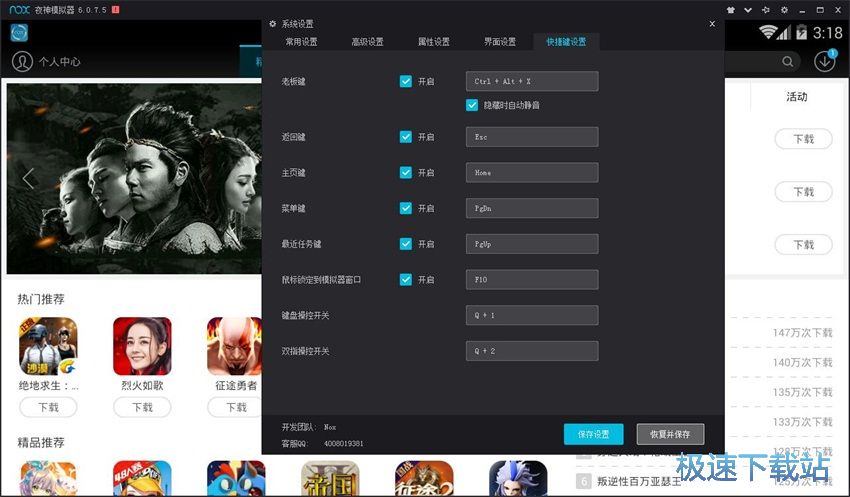Click the cellular signal strength icon

tap(784, 33)
